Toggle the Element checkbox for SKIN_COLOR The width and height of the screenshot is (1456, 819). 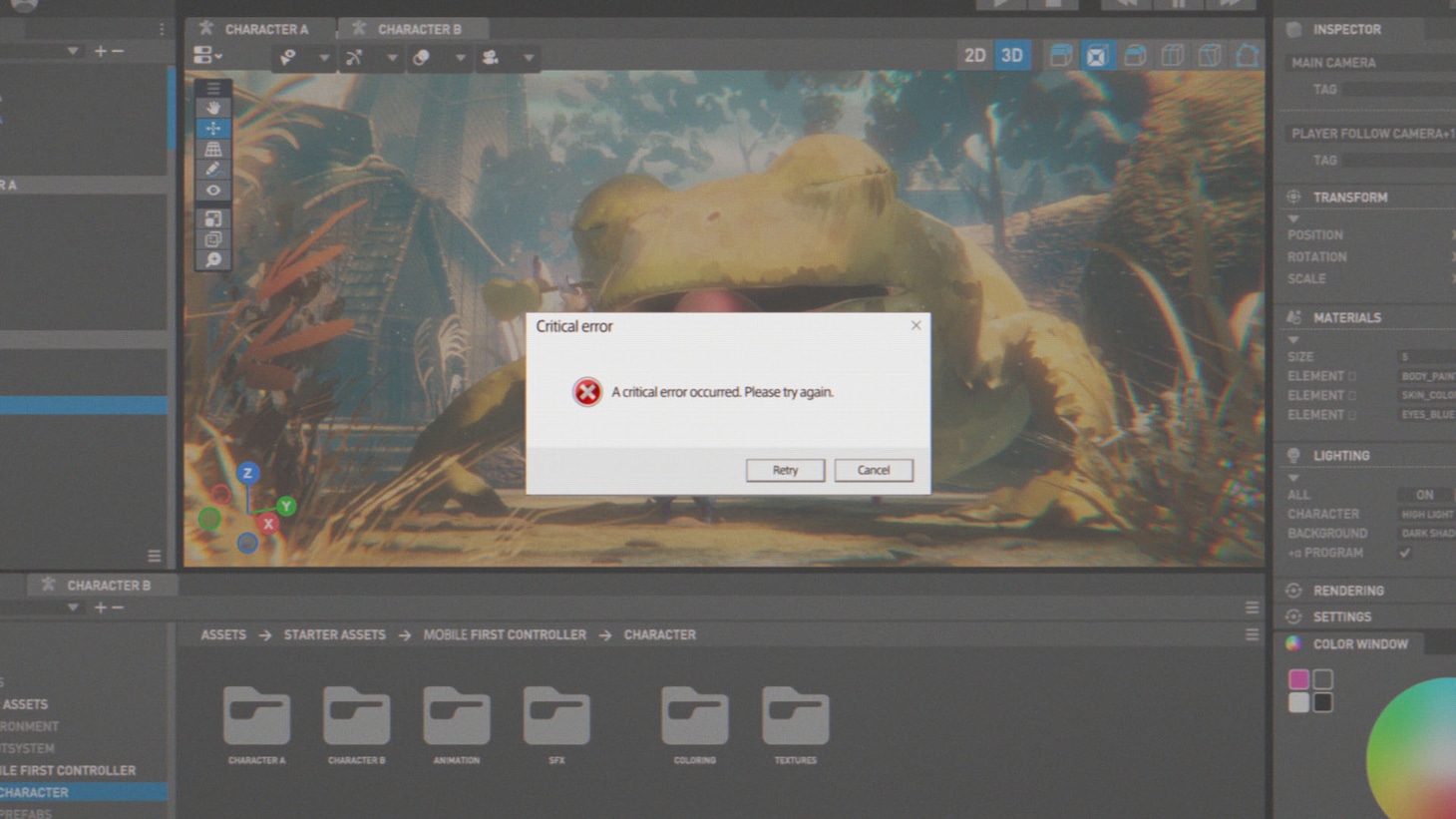pyautogui.click(x=1352, y=396)
